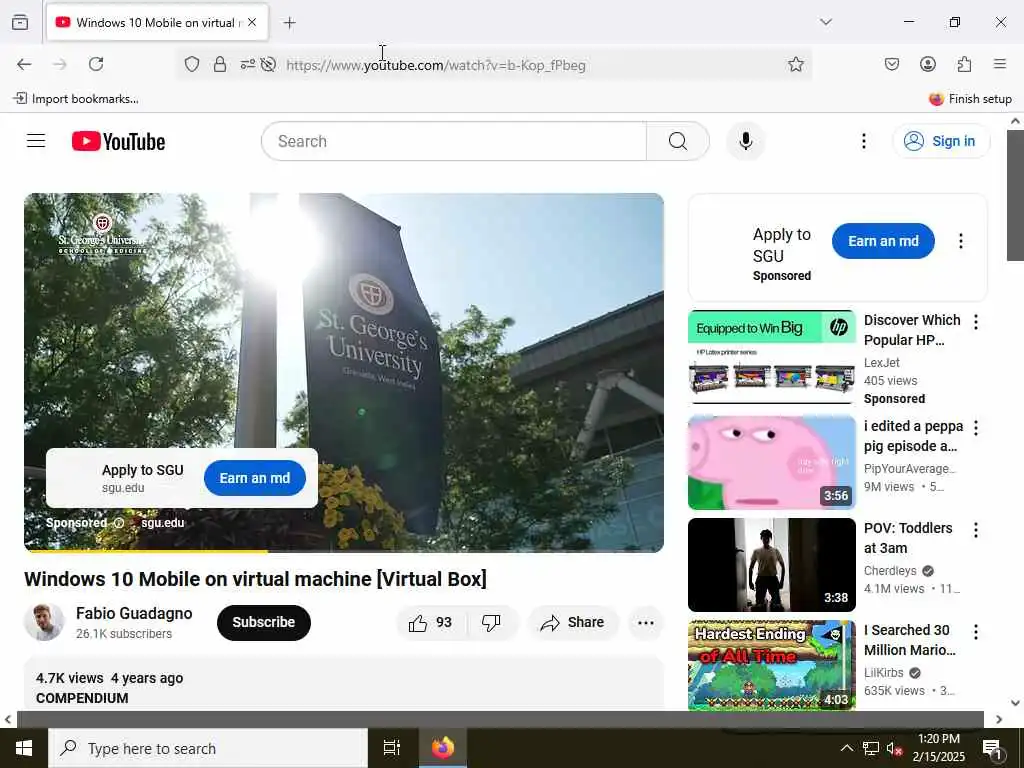Open Hardest Ending of All Time thumbnail
The width and height of the screenshot is (1024, 768).
771,665
